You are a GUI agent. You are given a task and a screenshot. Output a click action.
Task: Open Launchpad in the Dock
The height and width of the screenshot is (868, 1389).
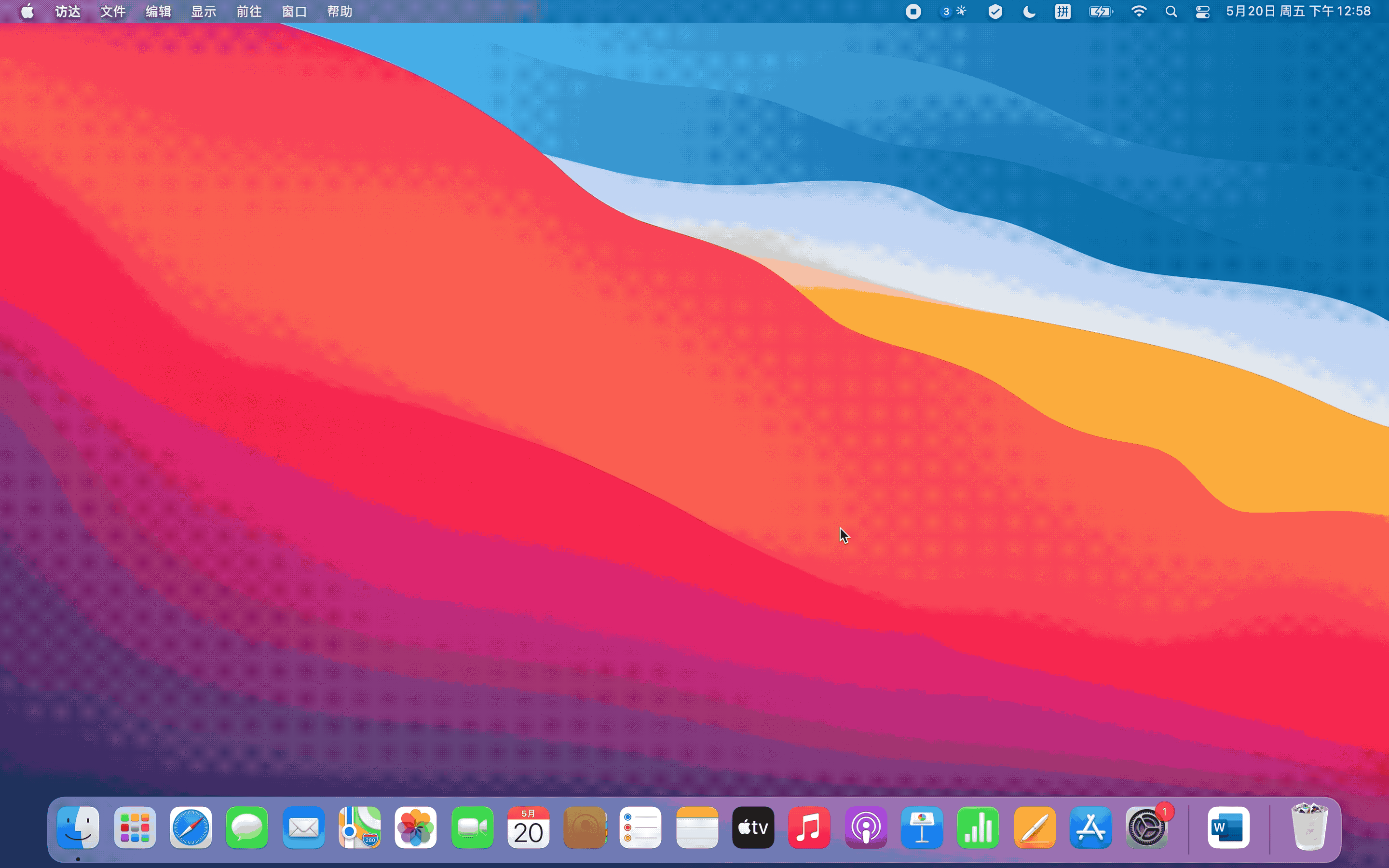click(135, 827)
